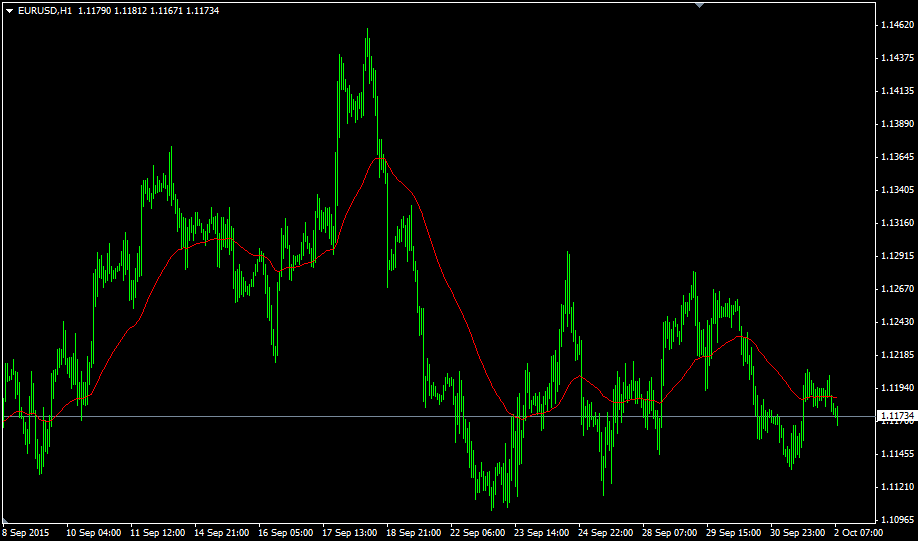The image size is (918, 541).
Task: Click the 1.14620 price scale label
Action: click(897, 25)
